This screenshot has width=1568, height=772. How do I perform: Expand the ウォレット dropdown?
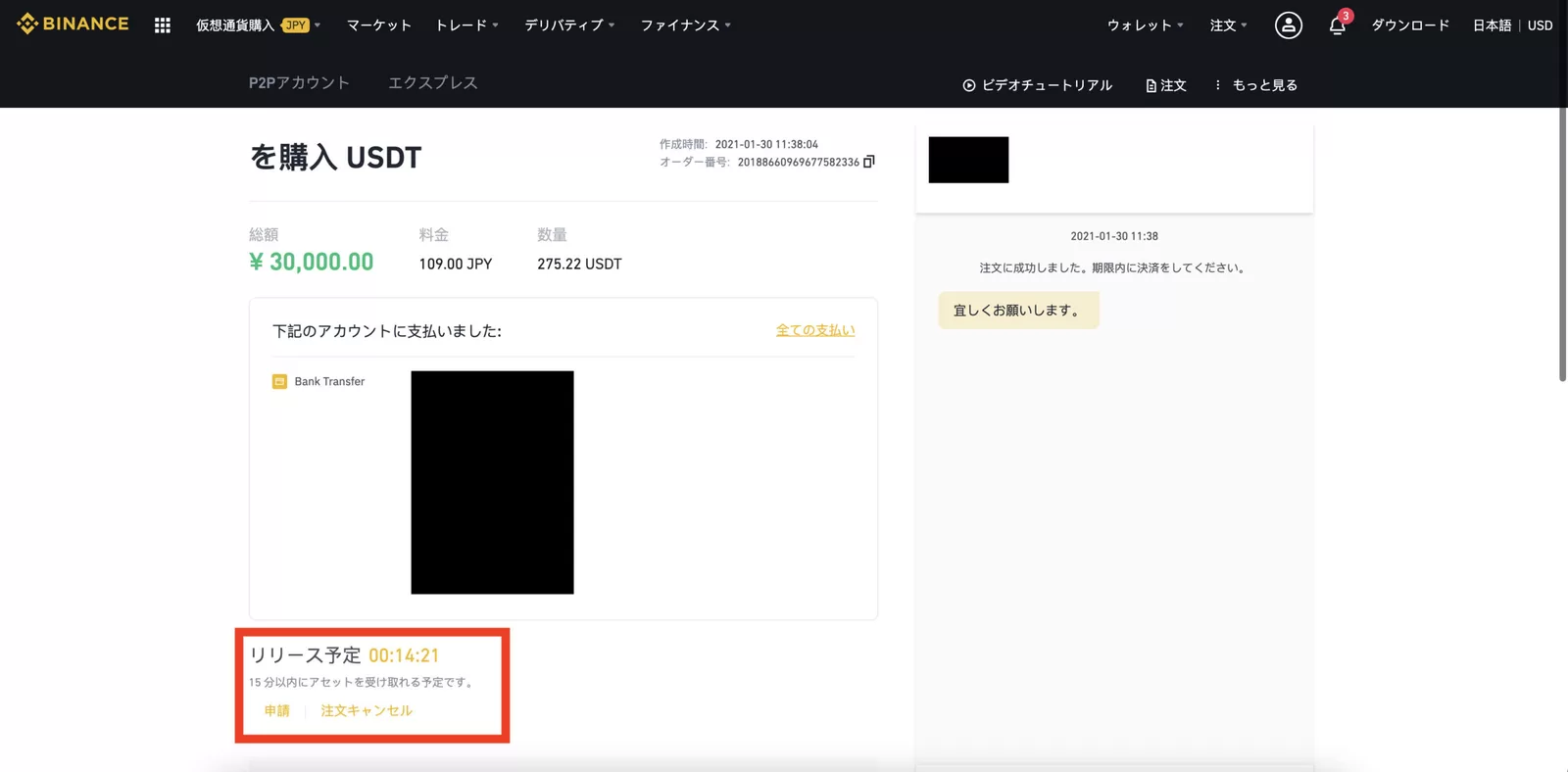coord(1146,25)
